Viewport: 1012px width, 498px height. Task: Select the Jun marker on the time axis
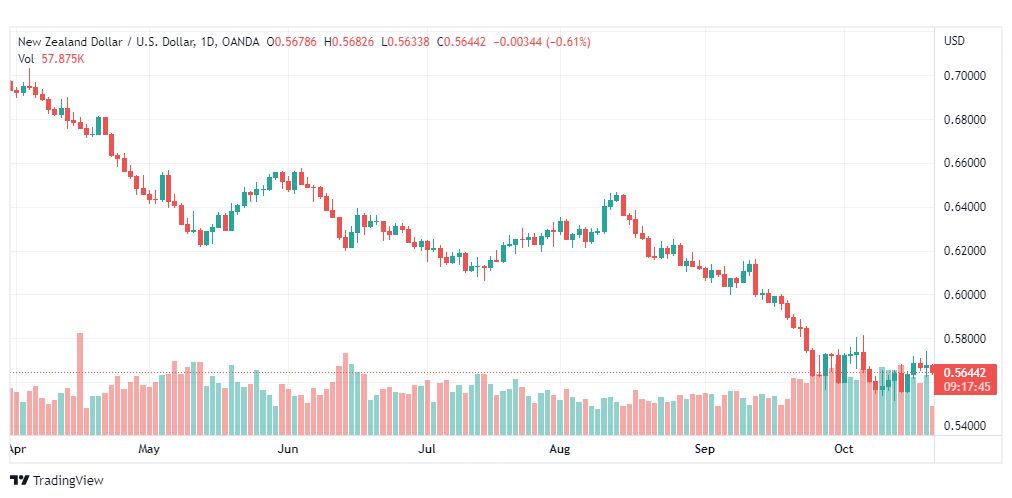(287, 449)
